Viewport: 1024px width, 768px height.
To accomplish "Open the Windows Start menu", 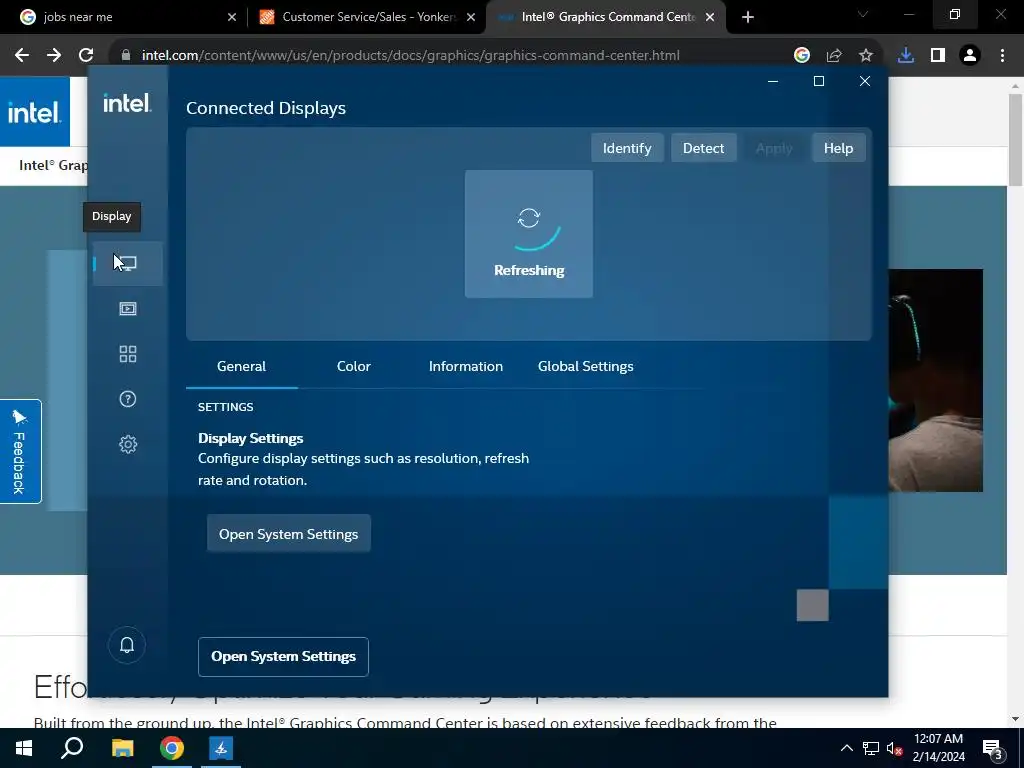I will pos(24,748).
